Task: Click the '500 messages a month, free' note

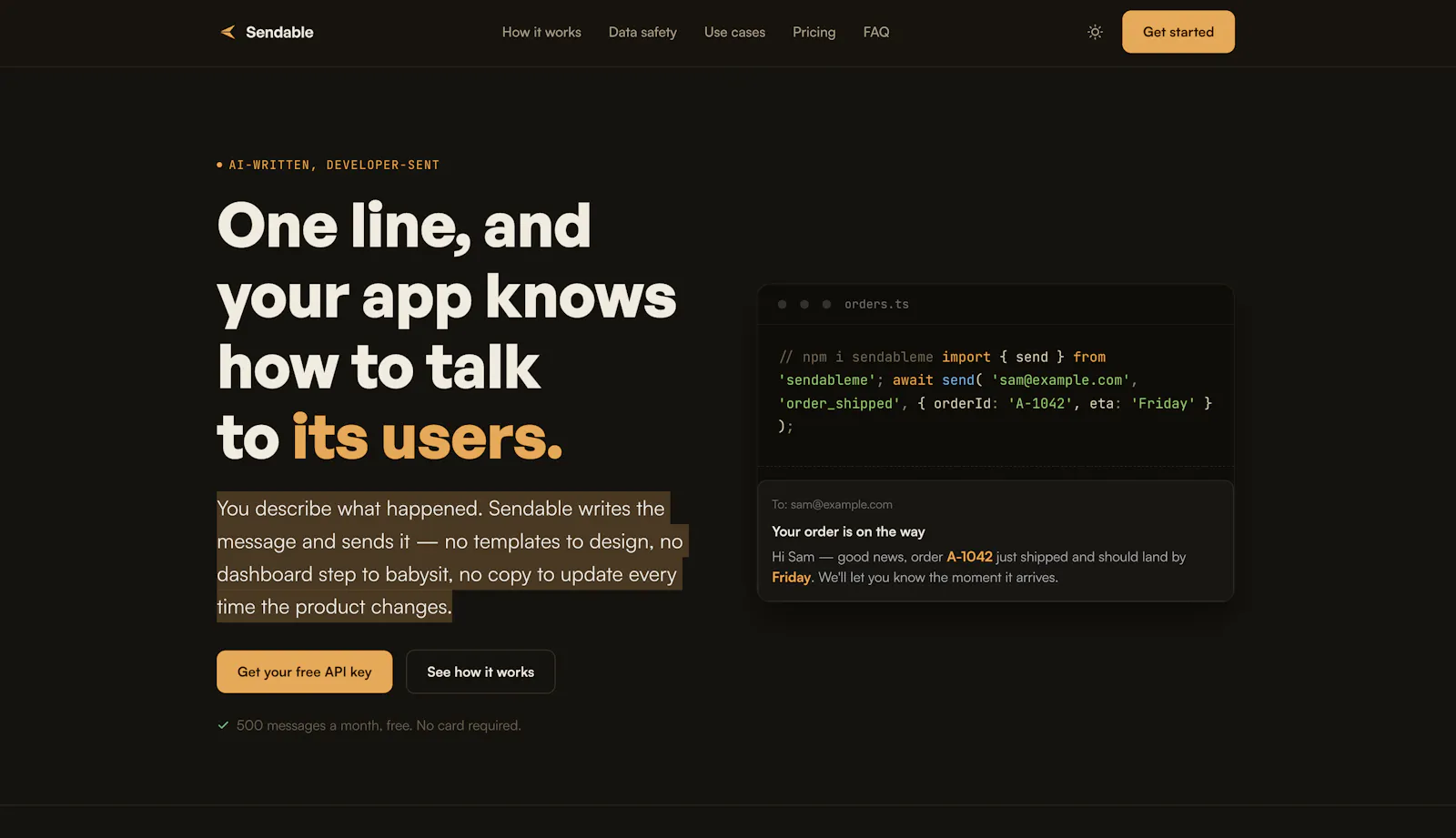Action: tap(379, 725)
